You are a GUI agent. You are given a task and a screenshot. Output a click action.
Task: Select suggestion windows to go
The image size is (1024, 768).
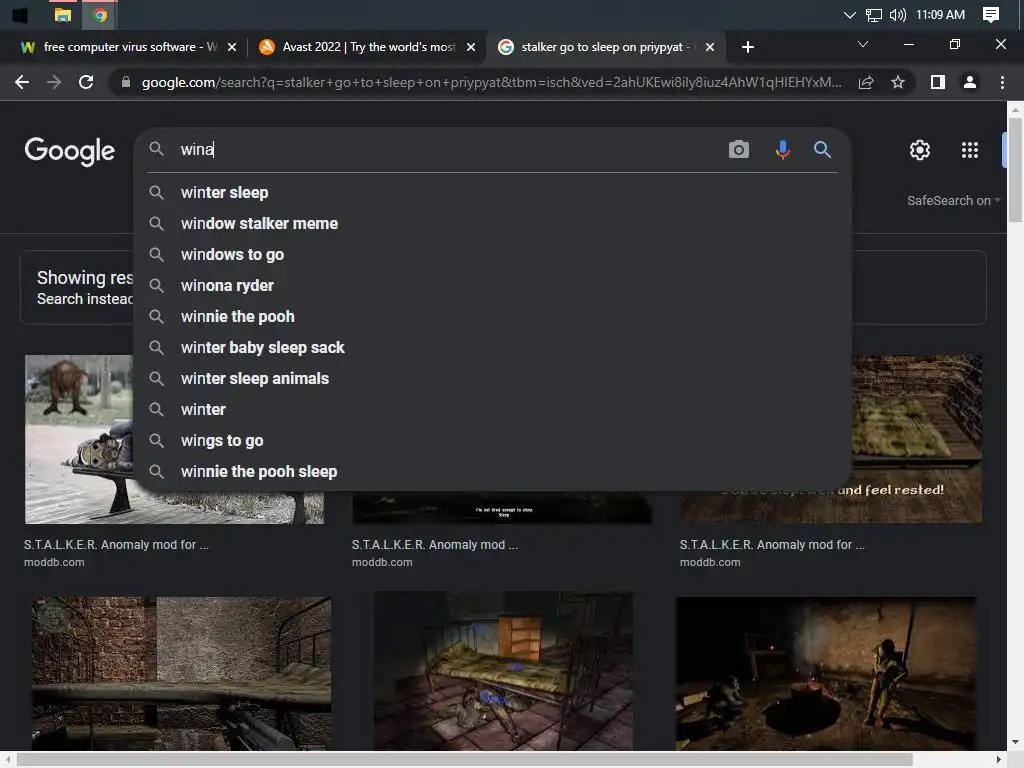point(492,255)
